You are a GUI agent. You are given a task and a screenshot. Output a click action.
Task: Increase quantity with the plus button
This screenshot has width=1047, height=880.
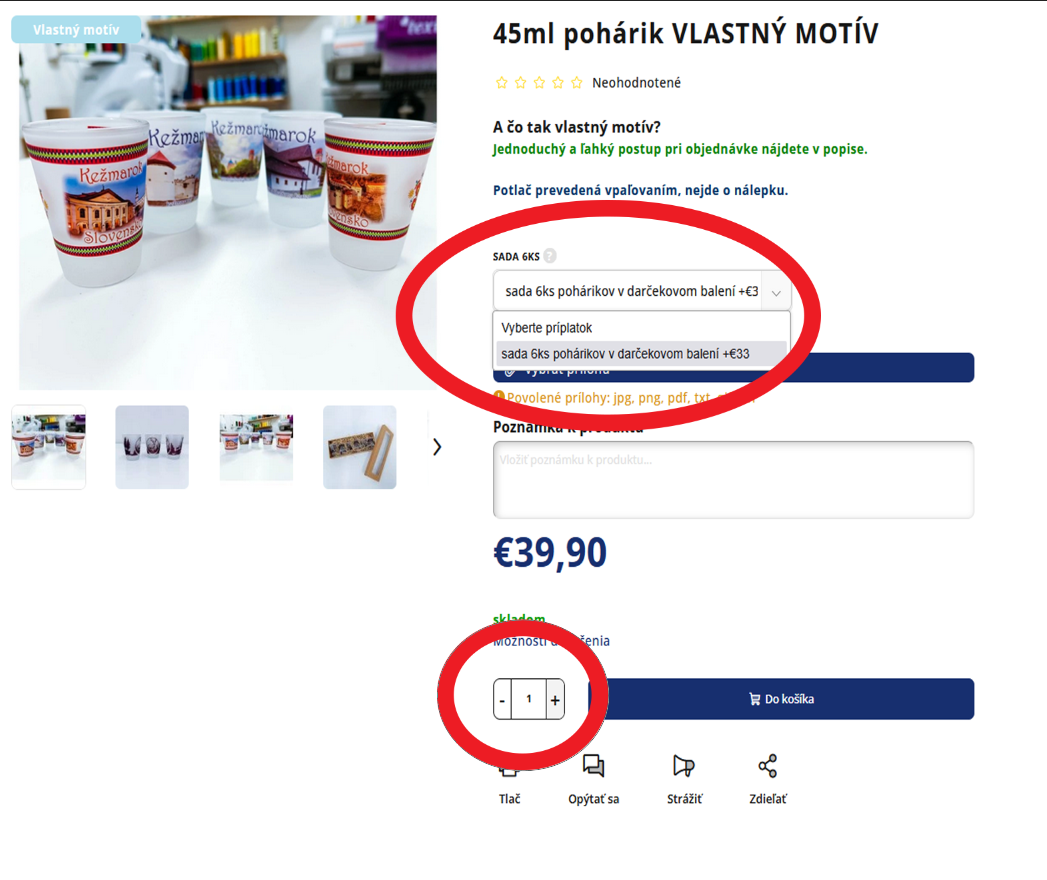tap(555, 700)
